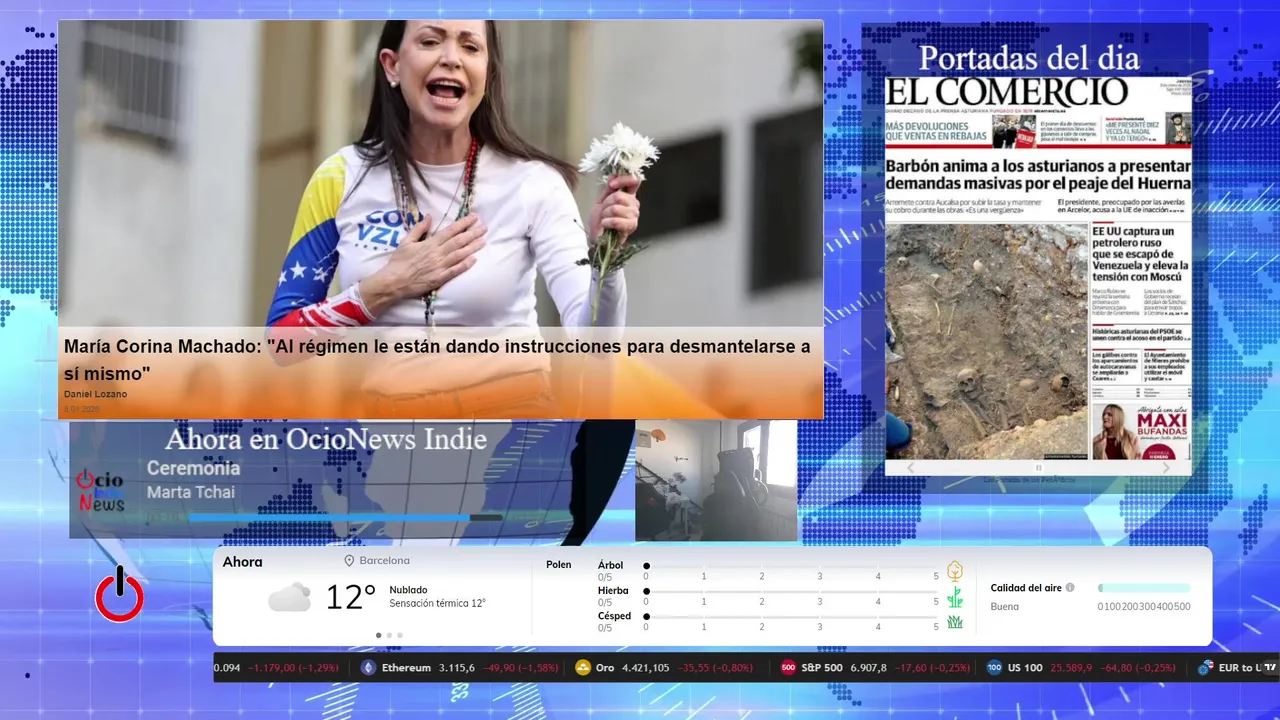Select the first weather card page dot

[378, 635]
